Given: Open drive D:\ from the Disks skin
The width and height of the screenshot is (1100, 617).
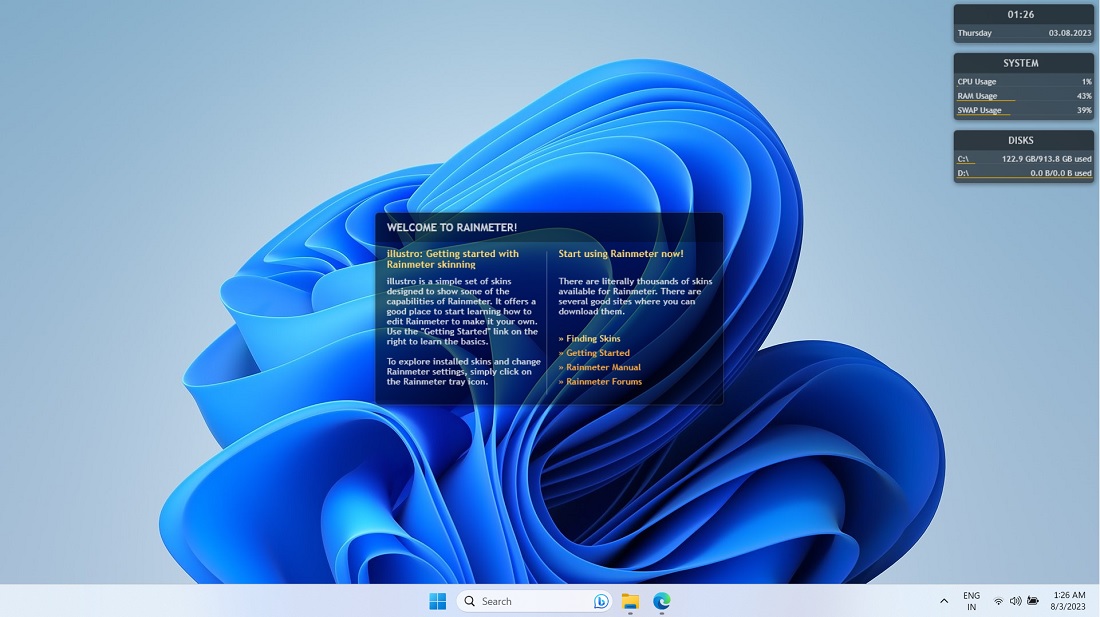Looking at the screenshot, I should 963,172.
